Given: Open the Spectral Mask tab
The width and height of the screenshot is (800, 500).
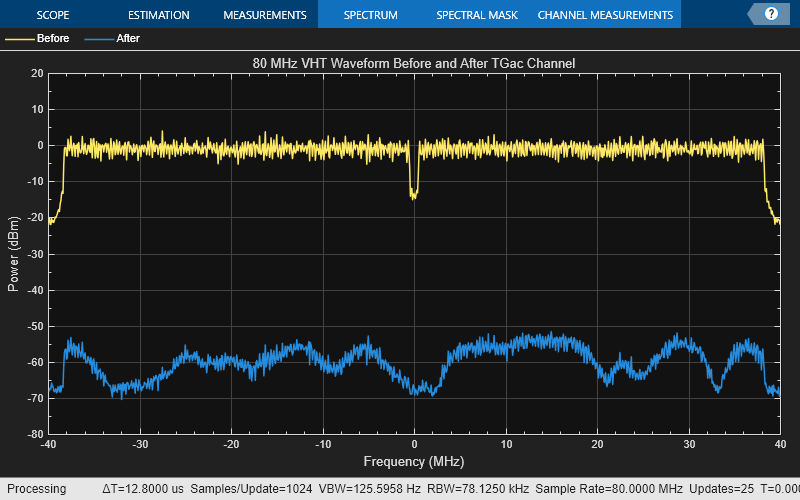Looking at the screenshot, I should pyautogui.click(x=475, y=15).
